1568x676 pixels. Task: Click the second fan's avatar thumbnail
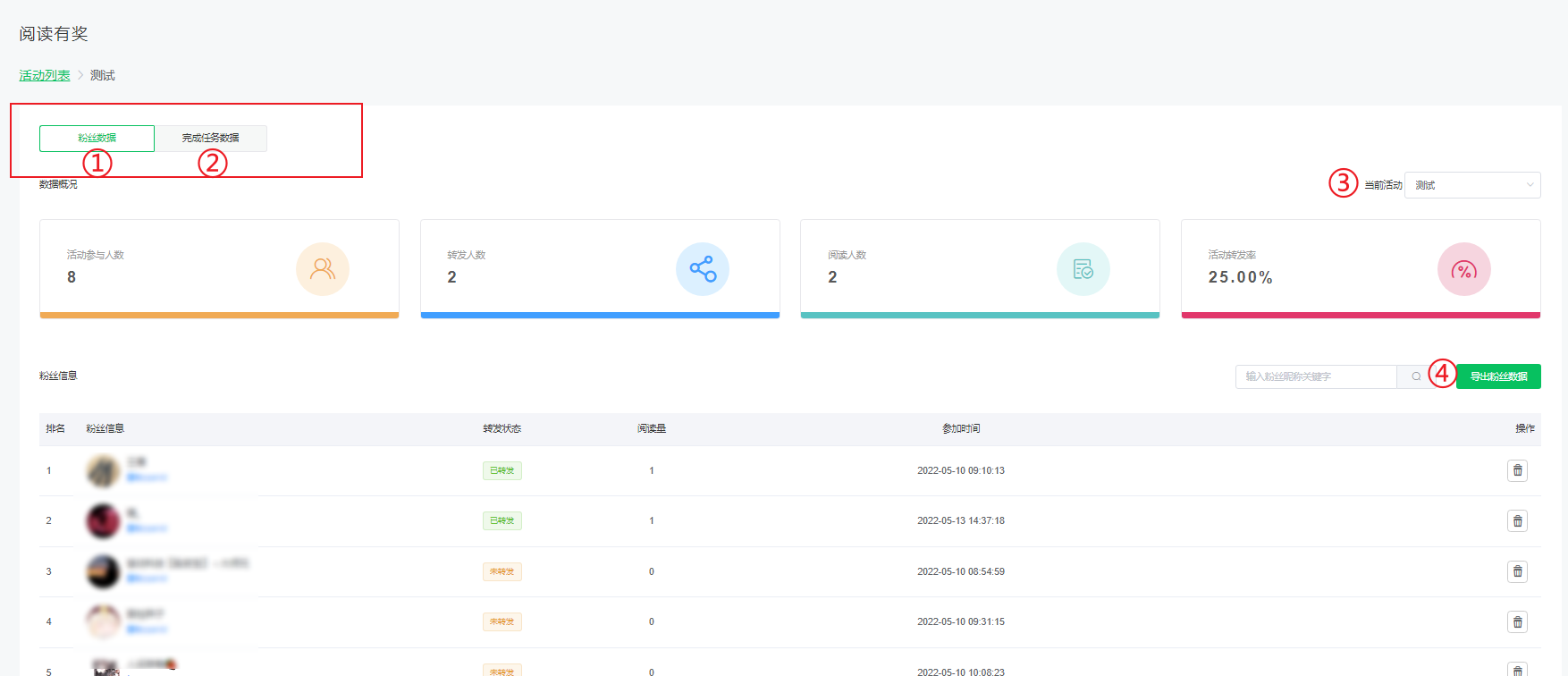(103, 520)
